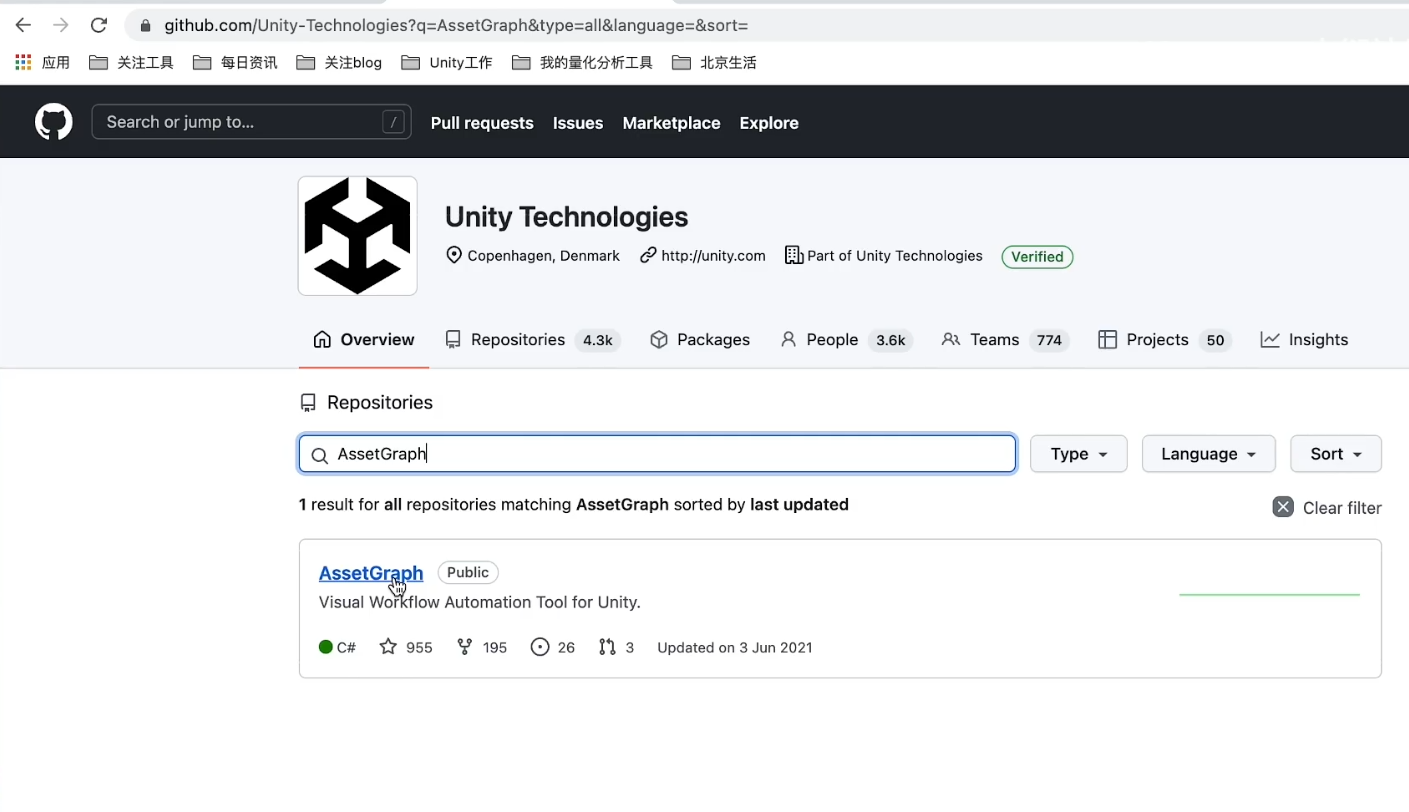Click the AssetGraph activity sparkline graph
This screenshot has height=812, width=1409.
[1269, 595]
